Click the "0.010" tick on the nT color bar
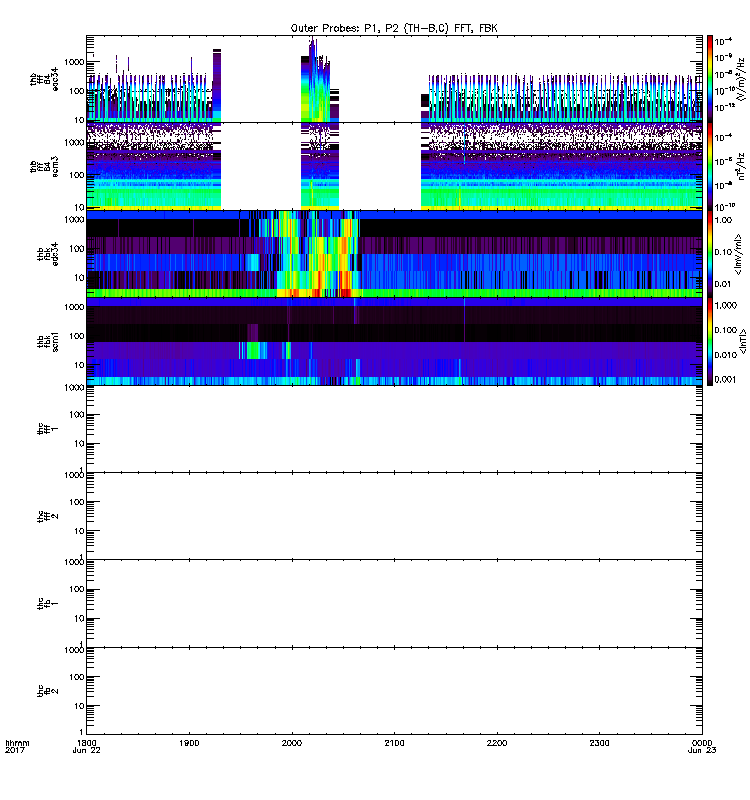The height and width of the screenshot is (800, 750). pos(726,355)
